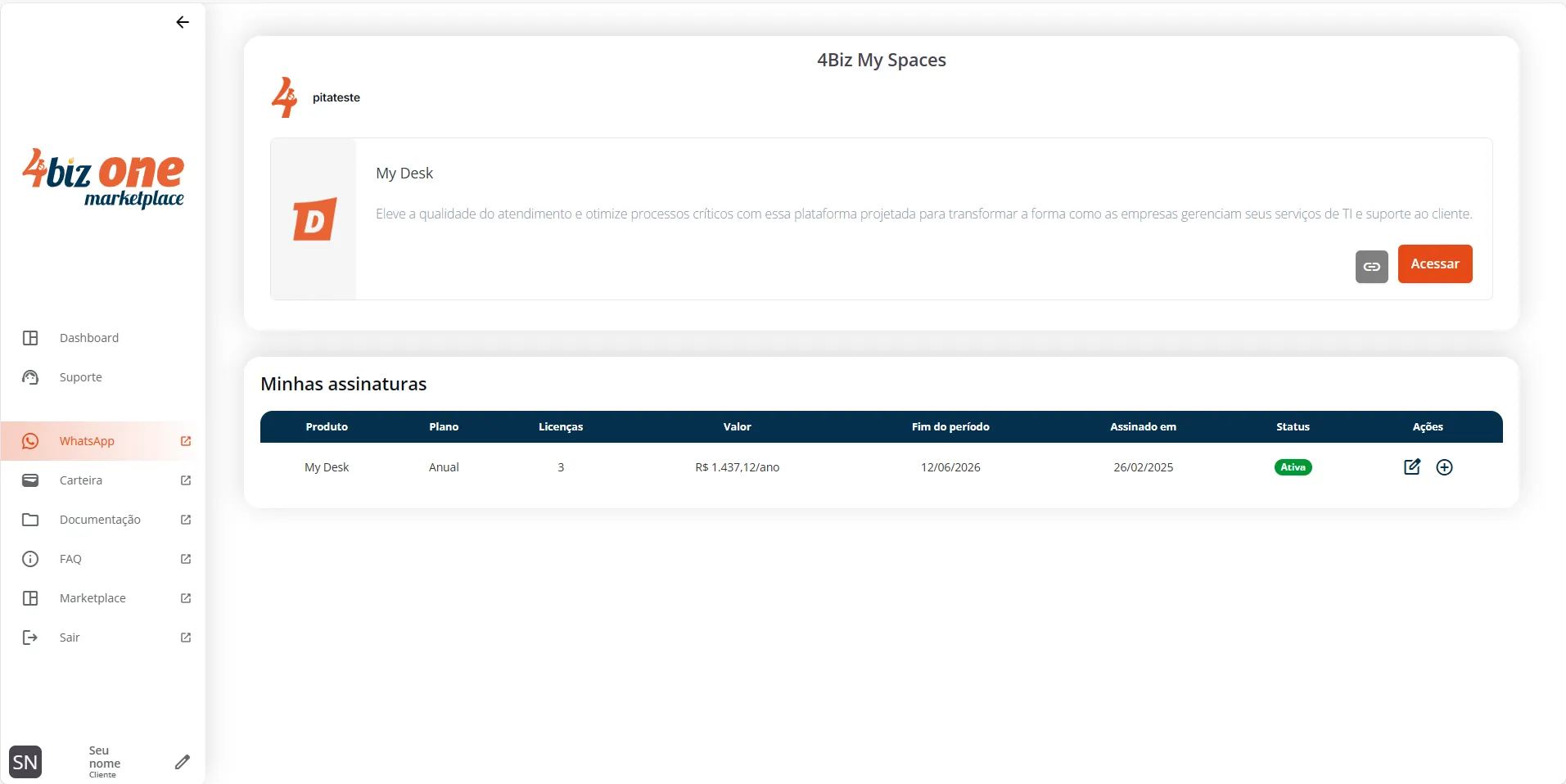The width and height of the screenshot is (1566, 784).
Task: Click the '4Biz My Spaces' heading
Action: click(x=882, y=61)
